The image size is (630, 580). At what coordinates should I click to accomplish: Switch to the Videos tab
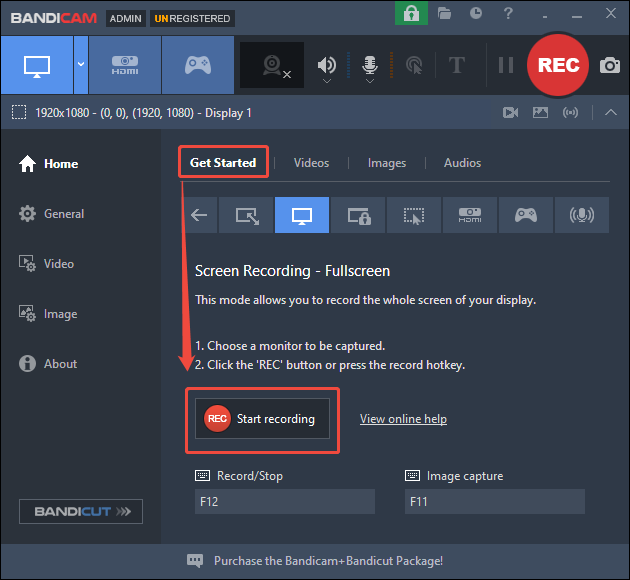click(311, 163)
